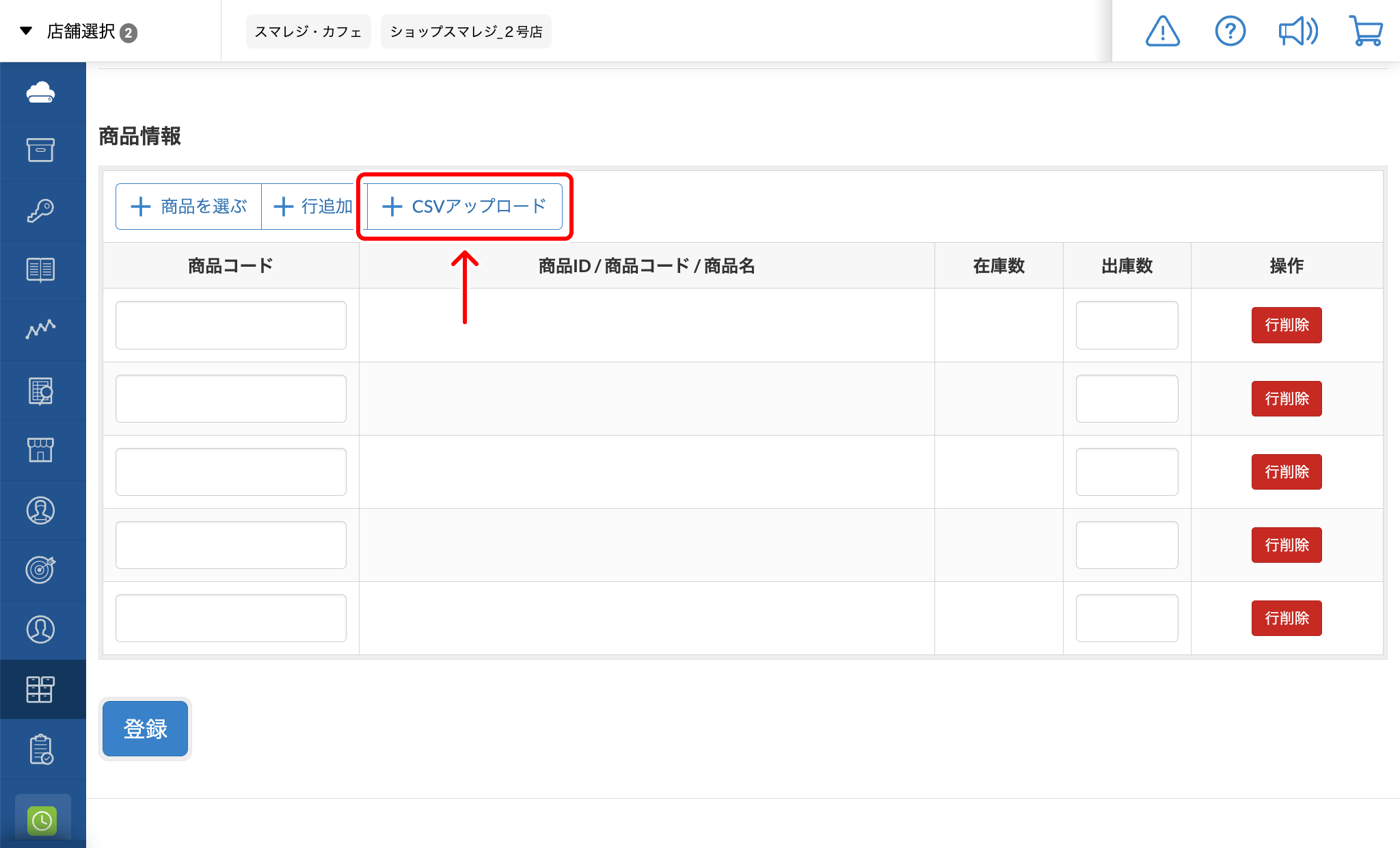Open the inventory shelves icon in sidebar
Image resolution: width=1400 pixels, height=848 pixels.
point(41,689)
